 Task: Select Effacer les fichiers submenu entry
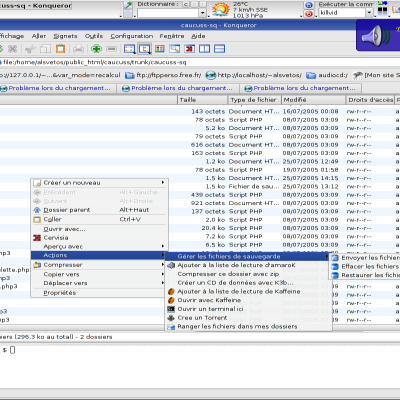365,266
